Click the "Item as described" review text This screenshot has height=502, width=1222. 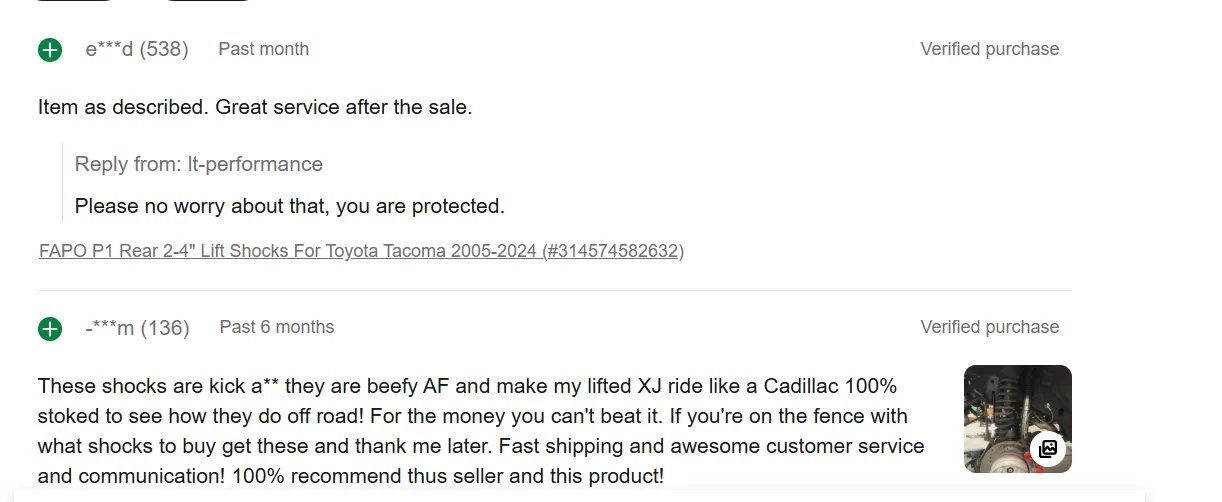[x=255, y=107]
